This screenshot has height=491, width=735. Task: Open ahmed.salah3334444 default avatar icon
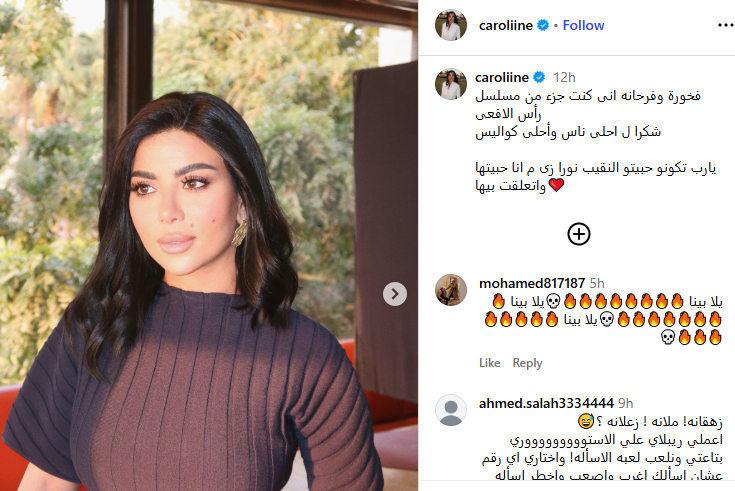click(451, 410)
